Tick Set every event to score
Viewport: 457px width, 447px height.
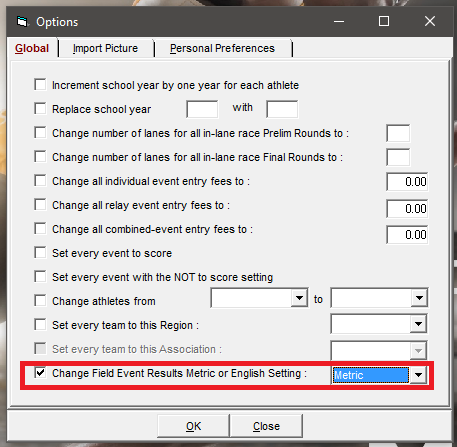click(x=40, y=252)
